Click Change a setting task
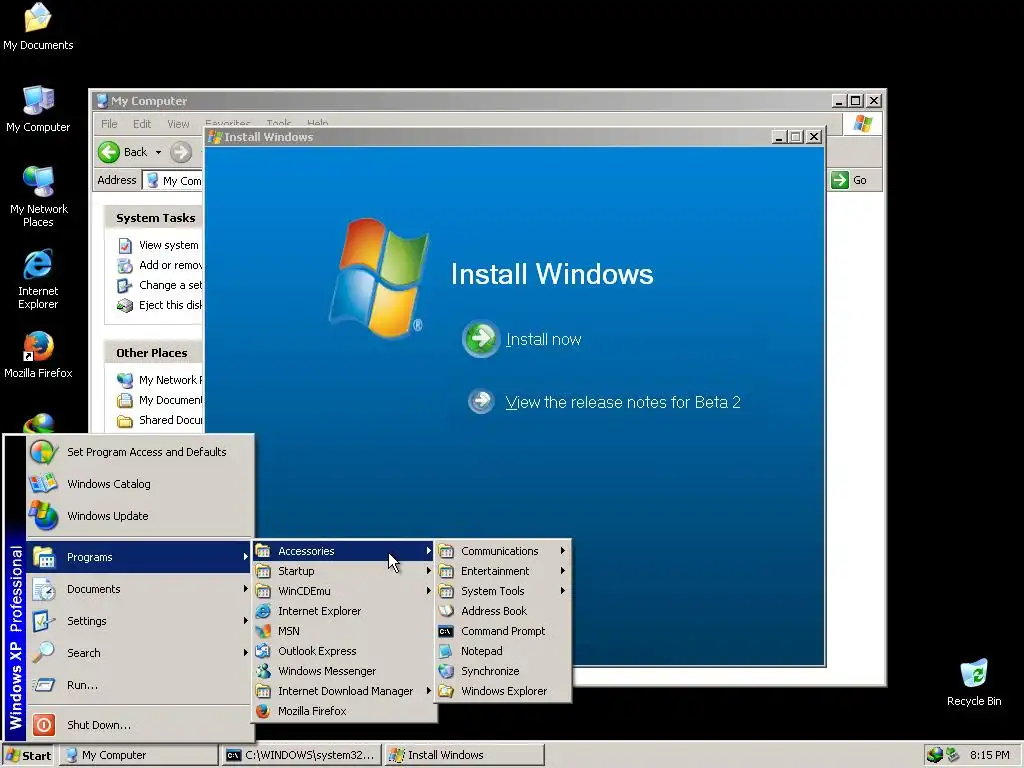The width and height of the screenshot is (1024, 768). pos(159,285)
